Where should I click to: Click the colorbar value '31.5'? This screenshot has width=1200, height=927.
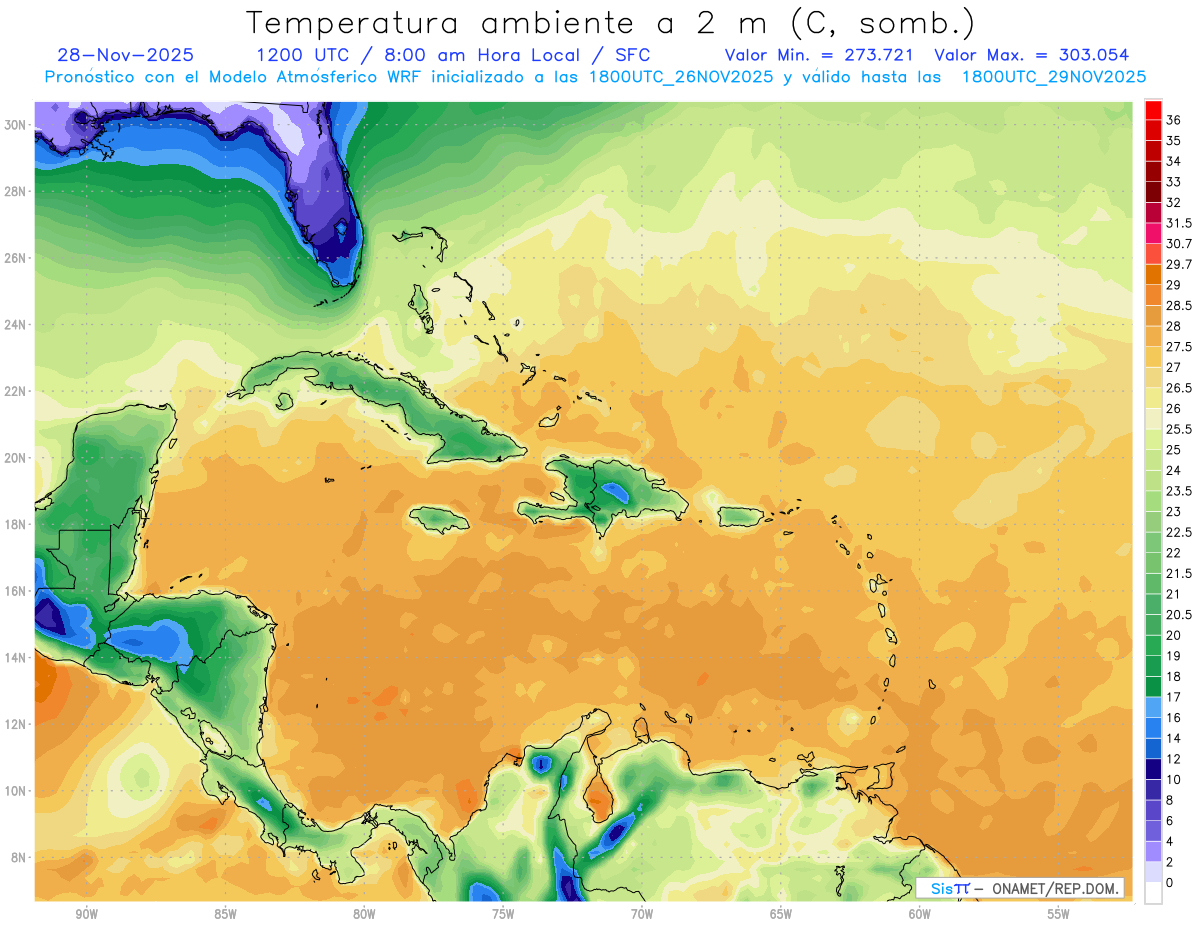coord(1179,223)
